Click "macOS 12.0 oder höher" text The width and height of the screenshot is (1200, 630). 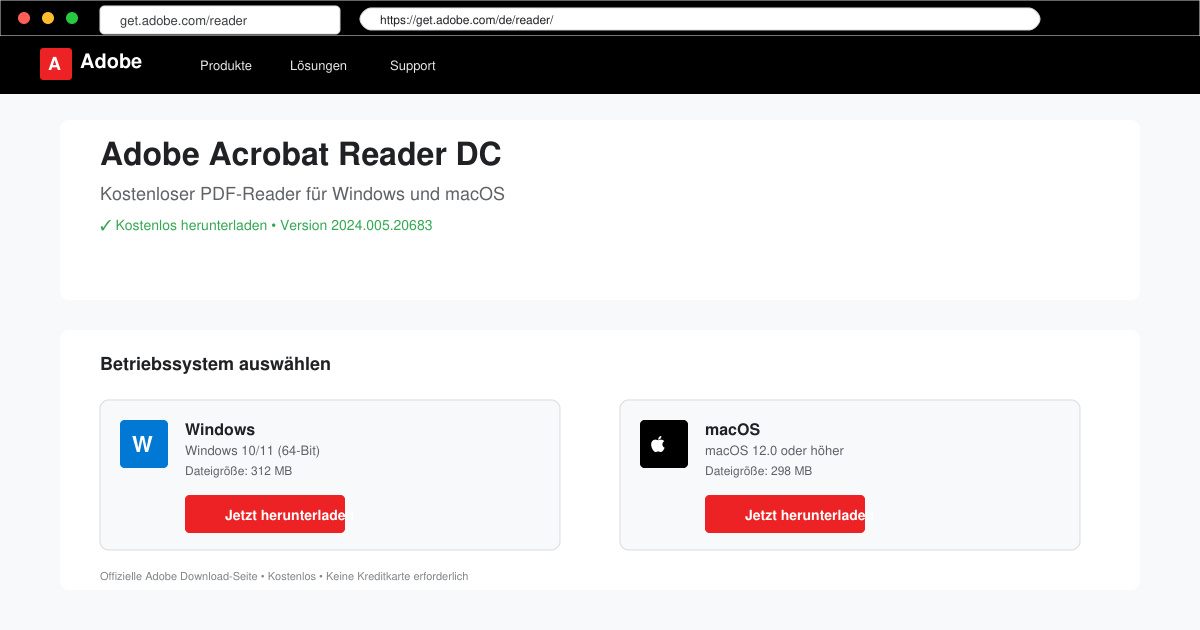click(774, 451)
